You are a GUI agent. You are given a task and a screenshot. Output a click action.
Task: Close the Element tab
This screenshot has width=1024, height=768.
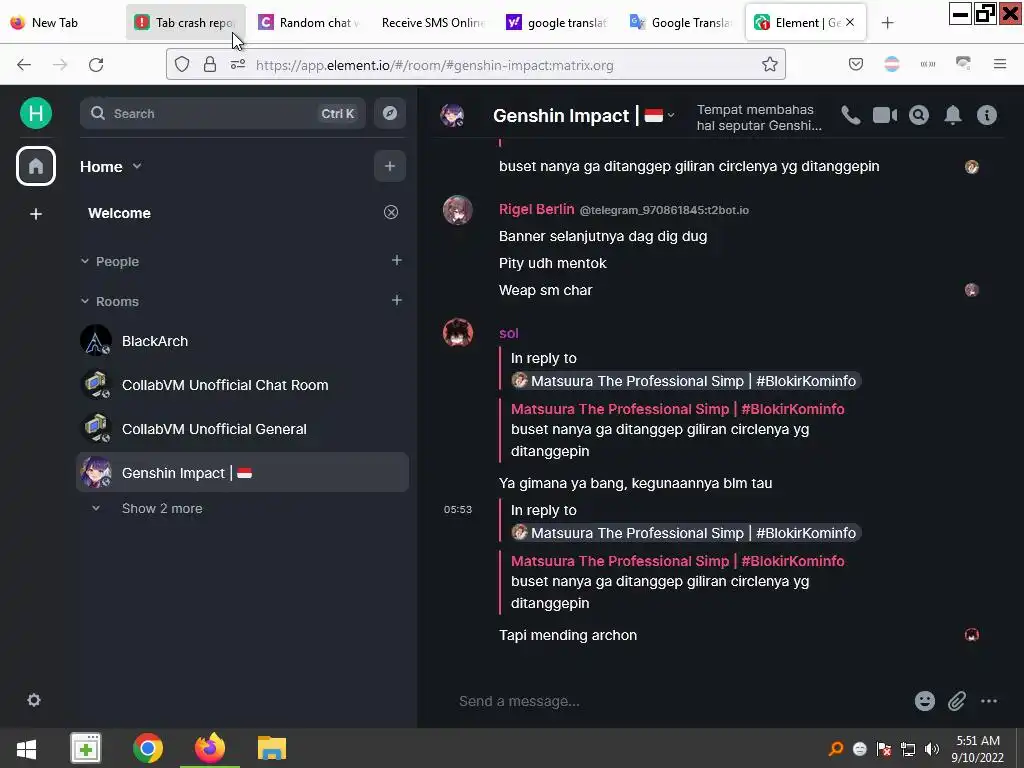click(850, 22)
